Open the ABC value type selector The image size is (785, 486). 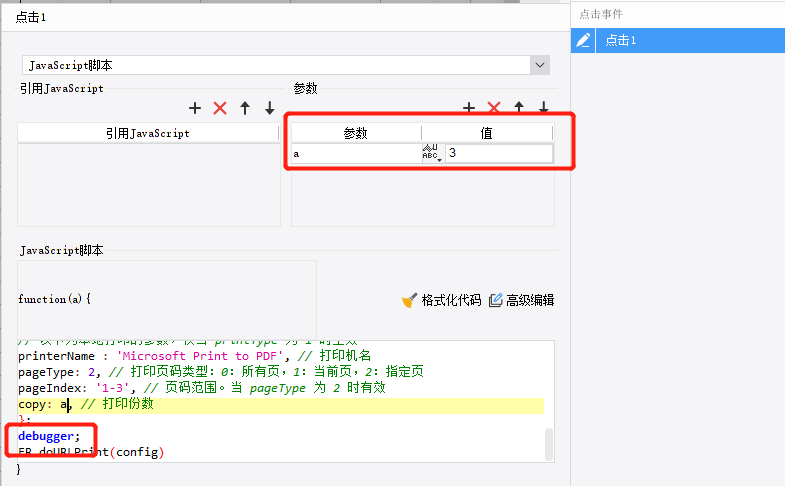click(432, 153)
